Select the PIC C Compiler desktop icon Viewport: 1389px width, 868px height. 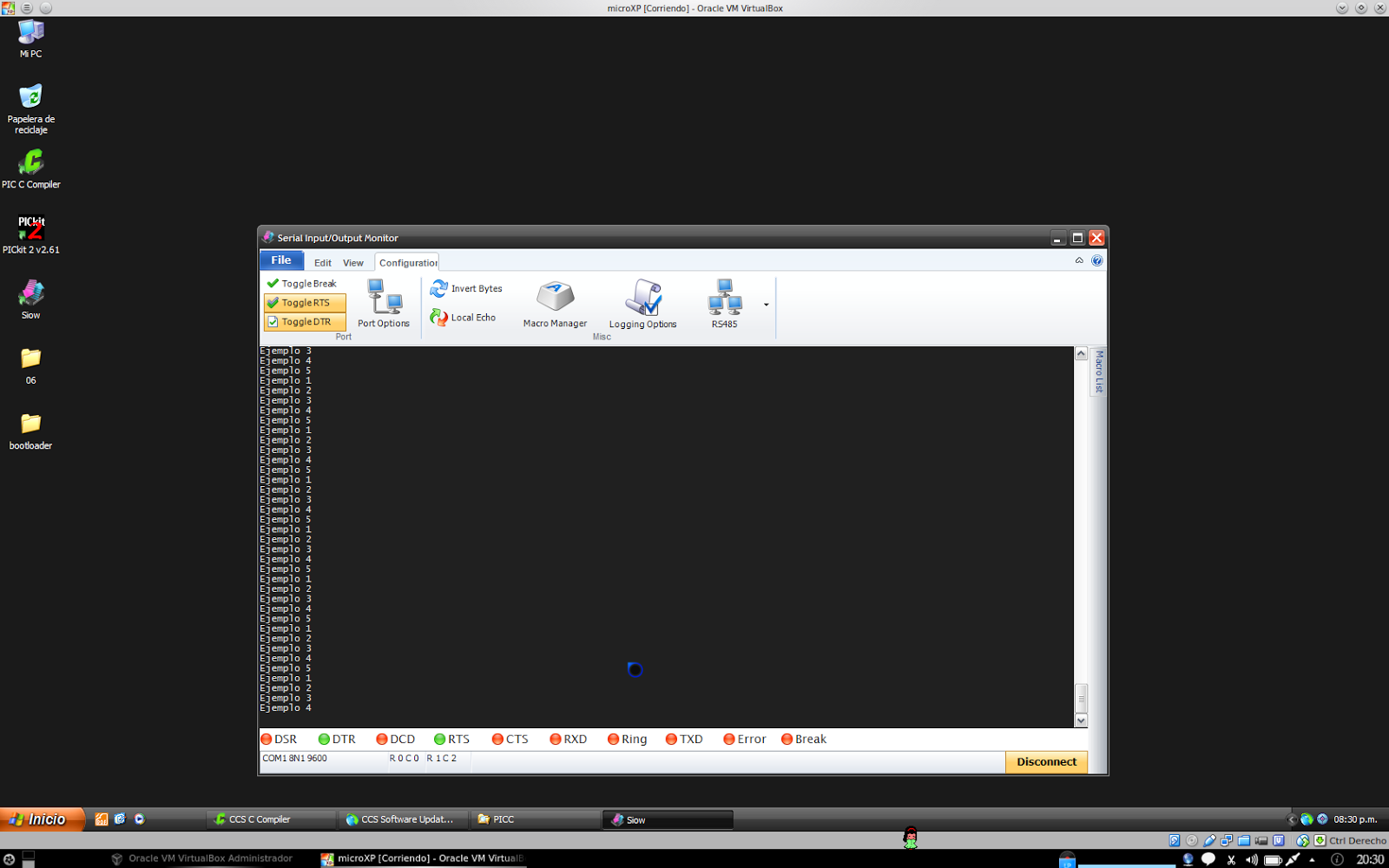31,169
